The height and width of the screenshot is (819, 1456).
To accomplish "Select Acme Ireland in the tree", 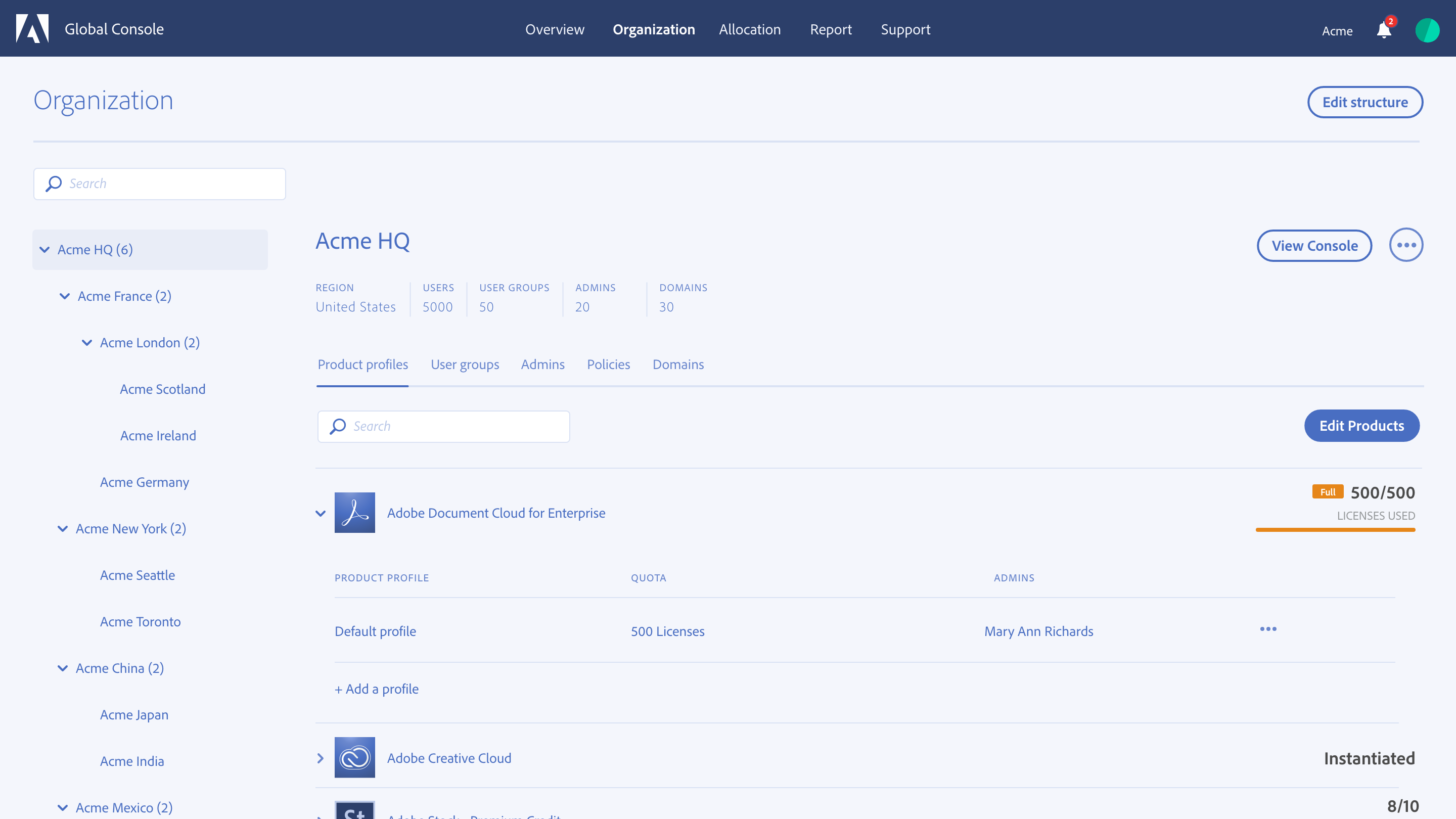I will coord(158,436).
